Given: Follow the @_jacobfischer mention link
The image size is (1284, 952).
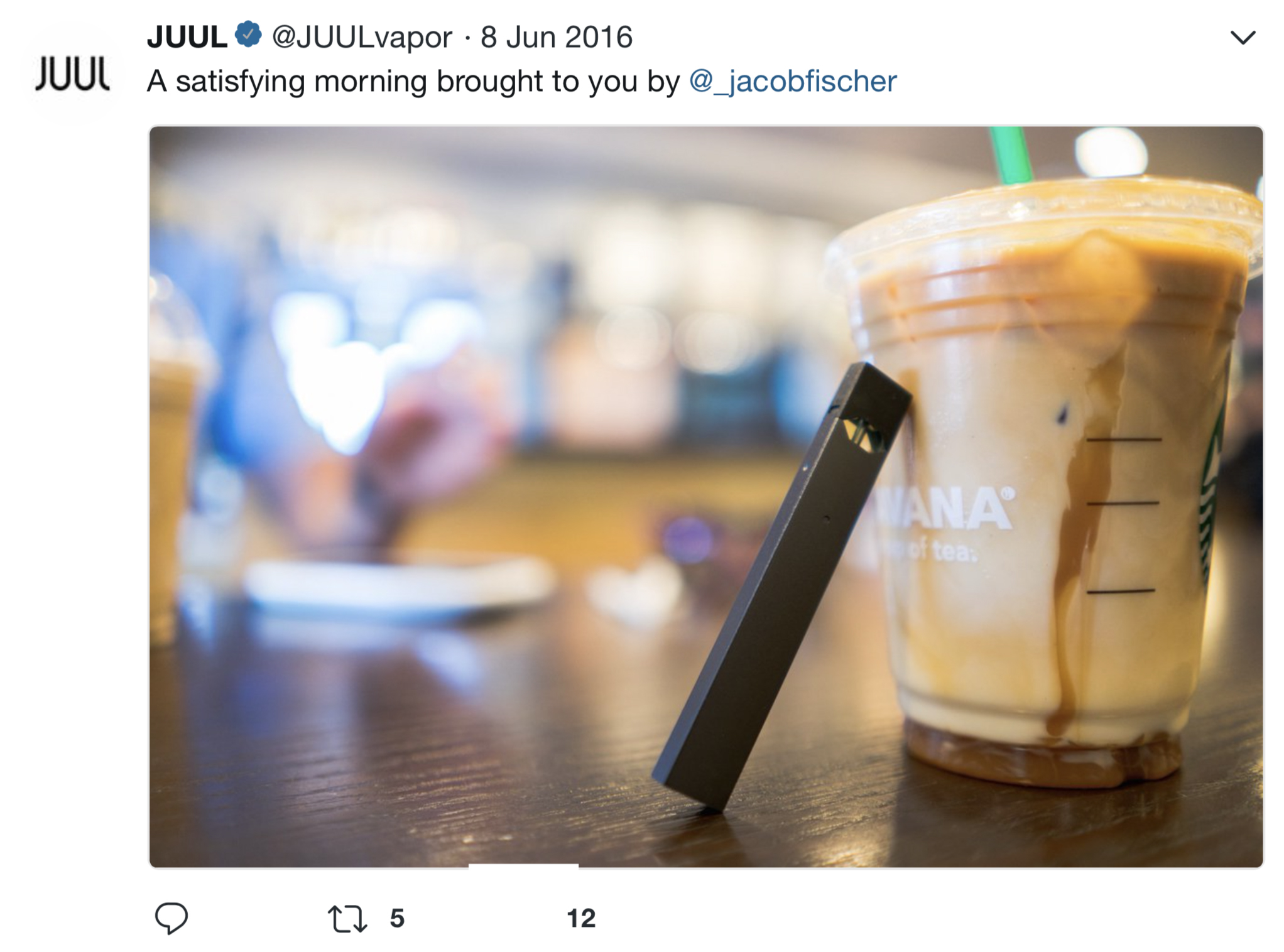Looking at the screenshot, I should pyautogui.click(x=793, y=82).
